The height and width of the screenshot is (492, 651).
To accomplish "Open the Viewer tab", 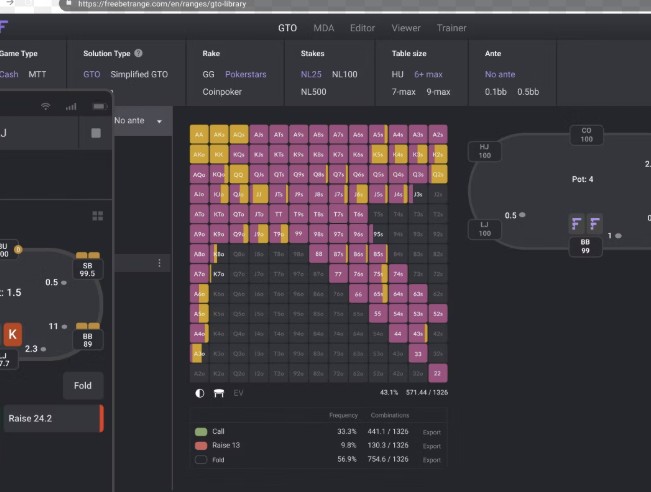I will pos(406,28).
